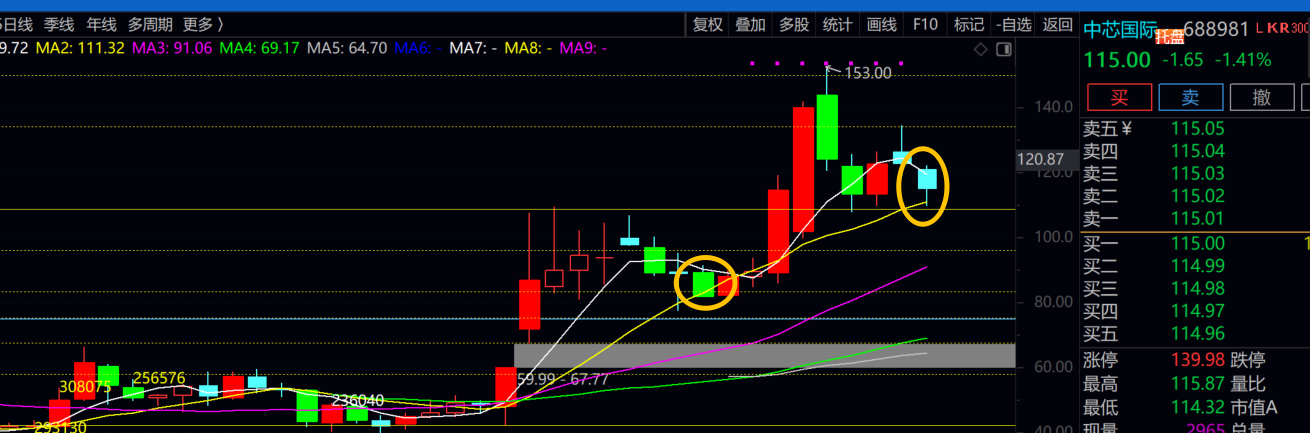Click the left circled green candlestick

703,284
